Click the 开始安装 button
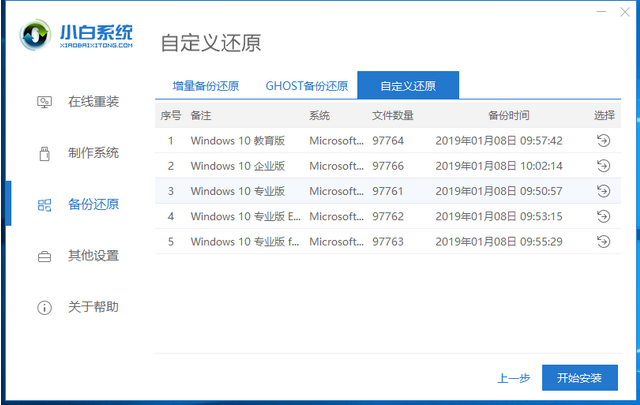 pyautogui.click(x=580, y=378)
